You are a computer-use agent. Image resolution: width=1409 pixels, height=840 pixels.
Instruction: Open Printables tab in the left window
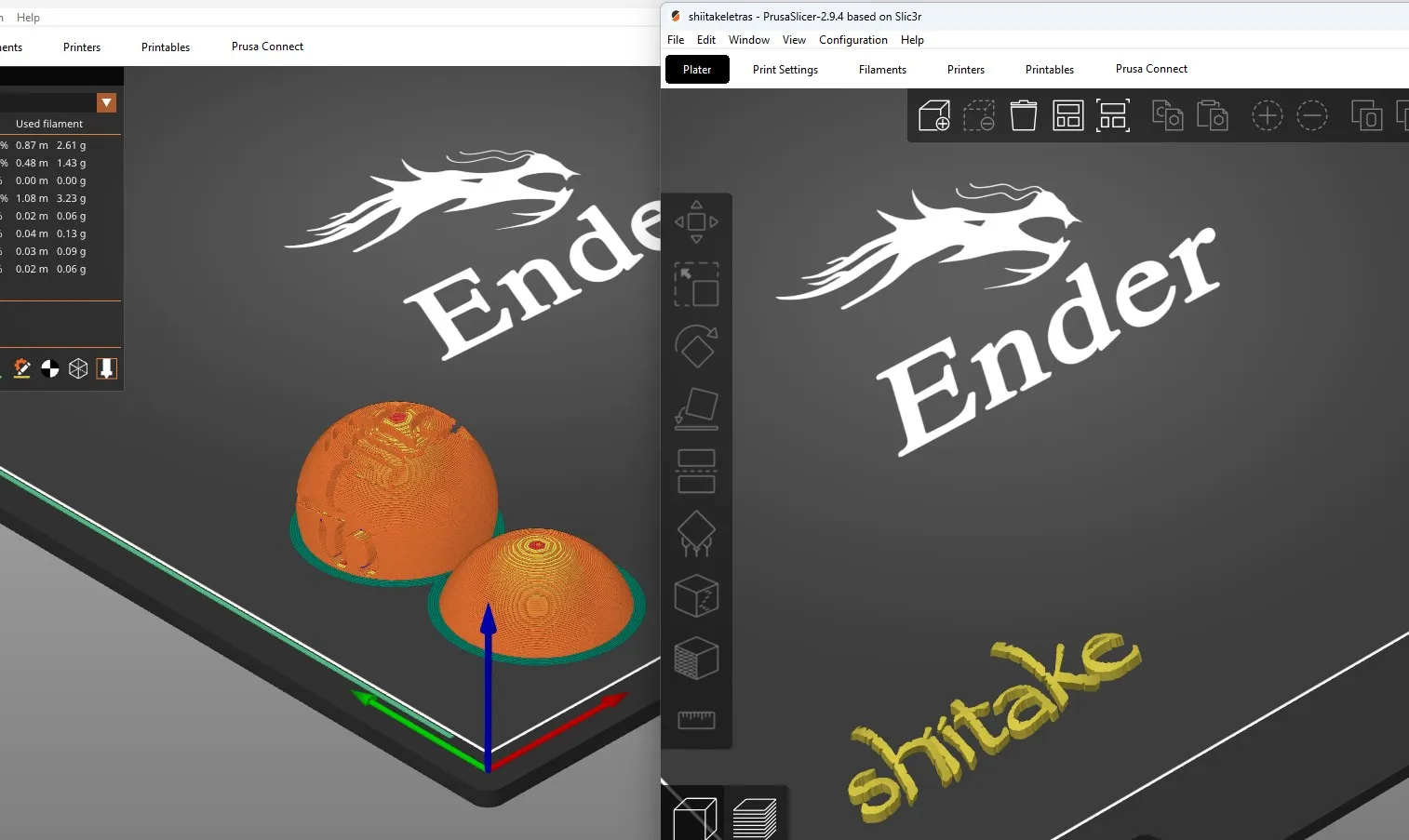tap(166, 47)
